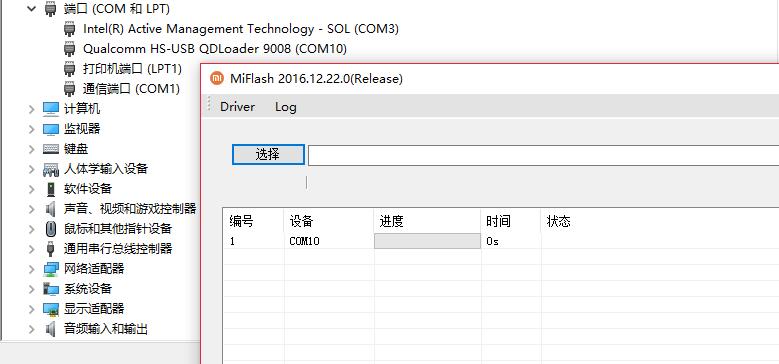The width and height of the screenshot is (779, 364).
Task: Select the 计算机 tree label
Action: 82,109
